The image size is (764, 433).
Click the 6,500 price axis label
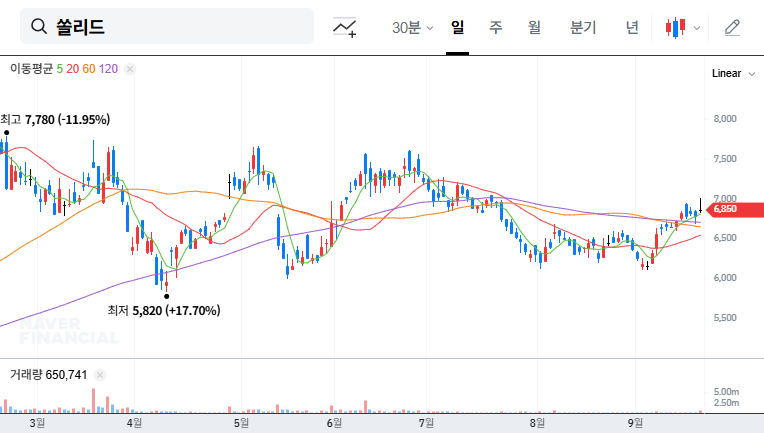(725, 238)
